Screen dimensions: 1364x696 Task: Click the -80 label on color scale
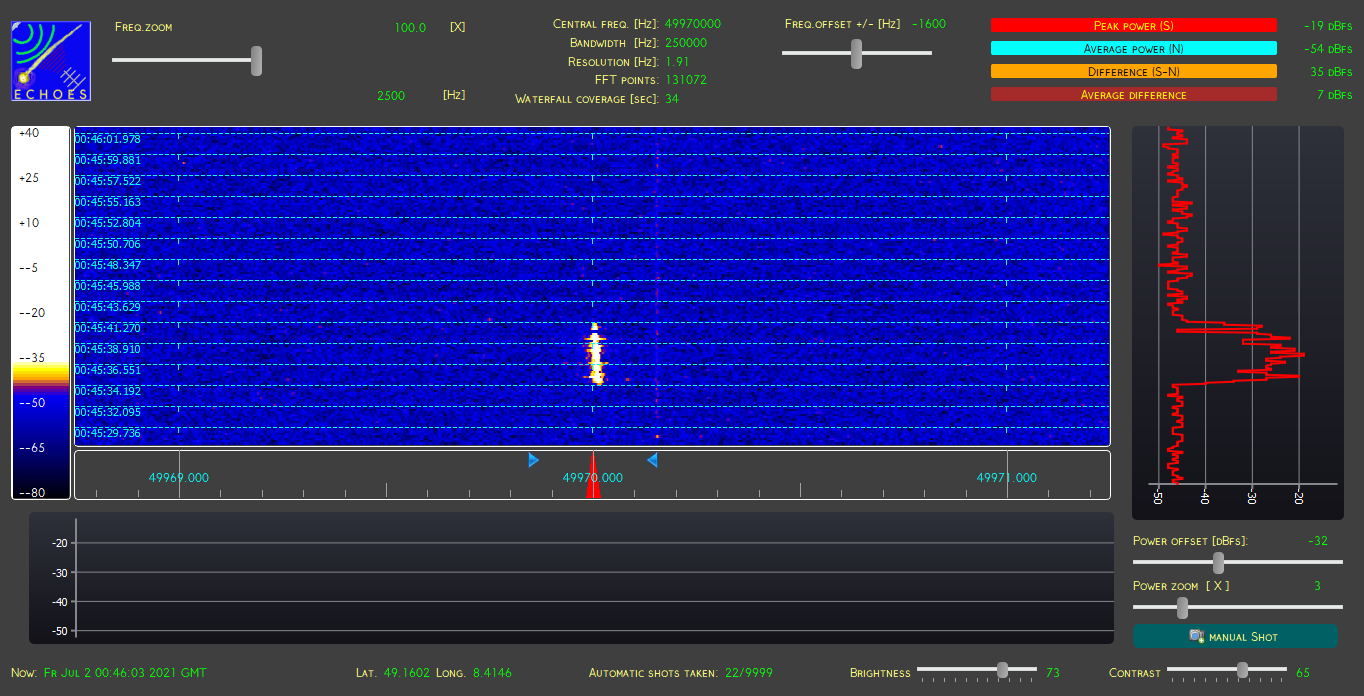tap(30, 492)
